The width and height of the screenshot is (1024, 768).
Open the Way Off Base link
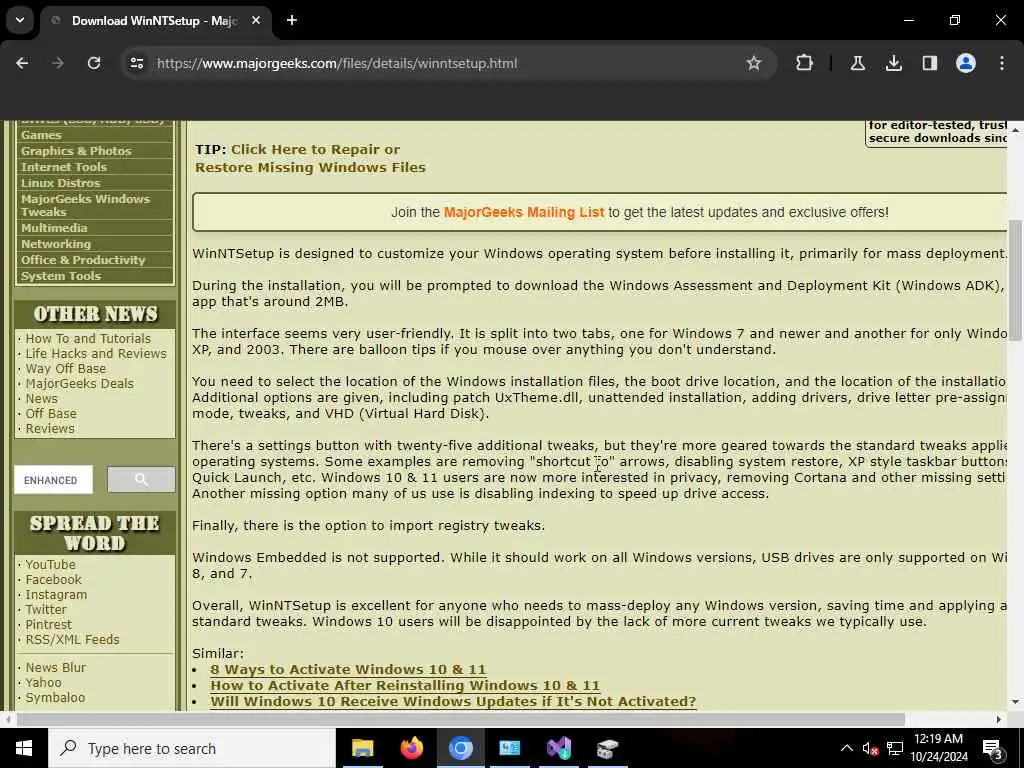(65, 368)
